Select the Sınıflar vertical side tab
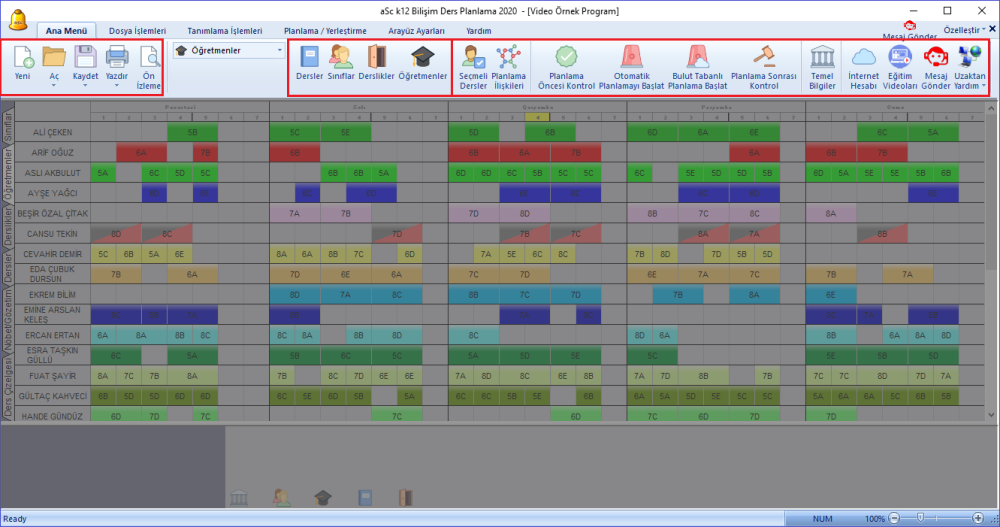1000x527 pixels. click(x=8, y=125)
